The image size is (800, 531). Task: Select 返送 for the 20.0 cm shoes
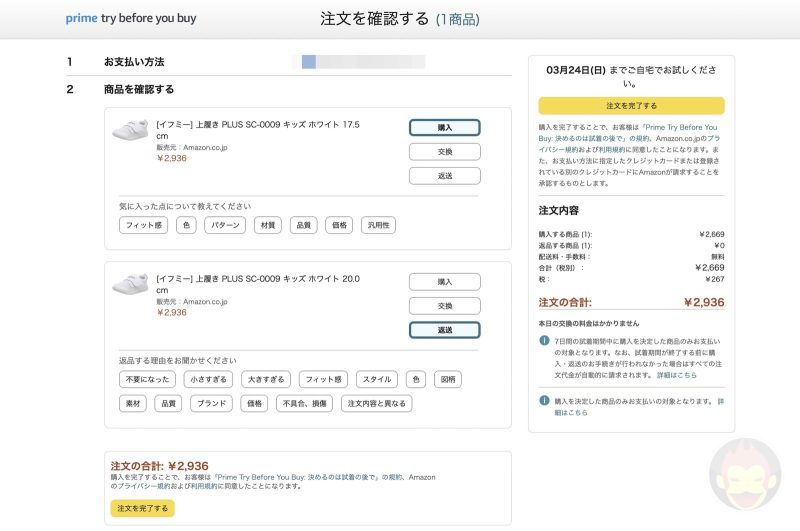pos(444,330)
